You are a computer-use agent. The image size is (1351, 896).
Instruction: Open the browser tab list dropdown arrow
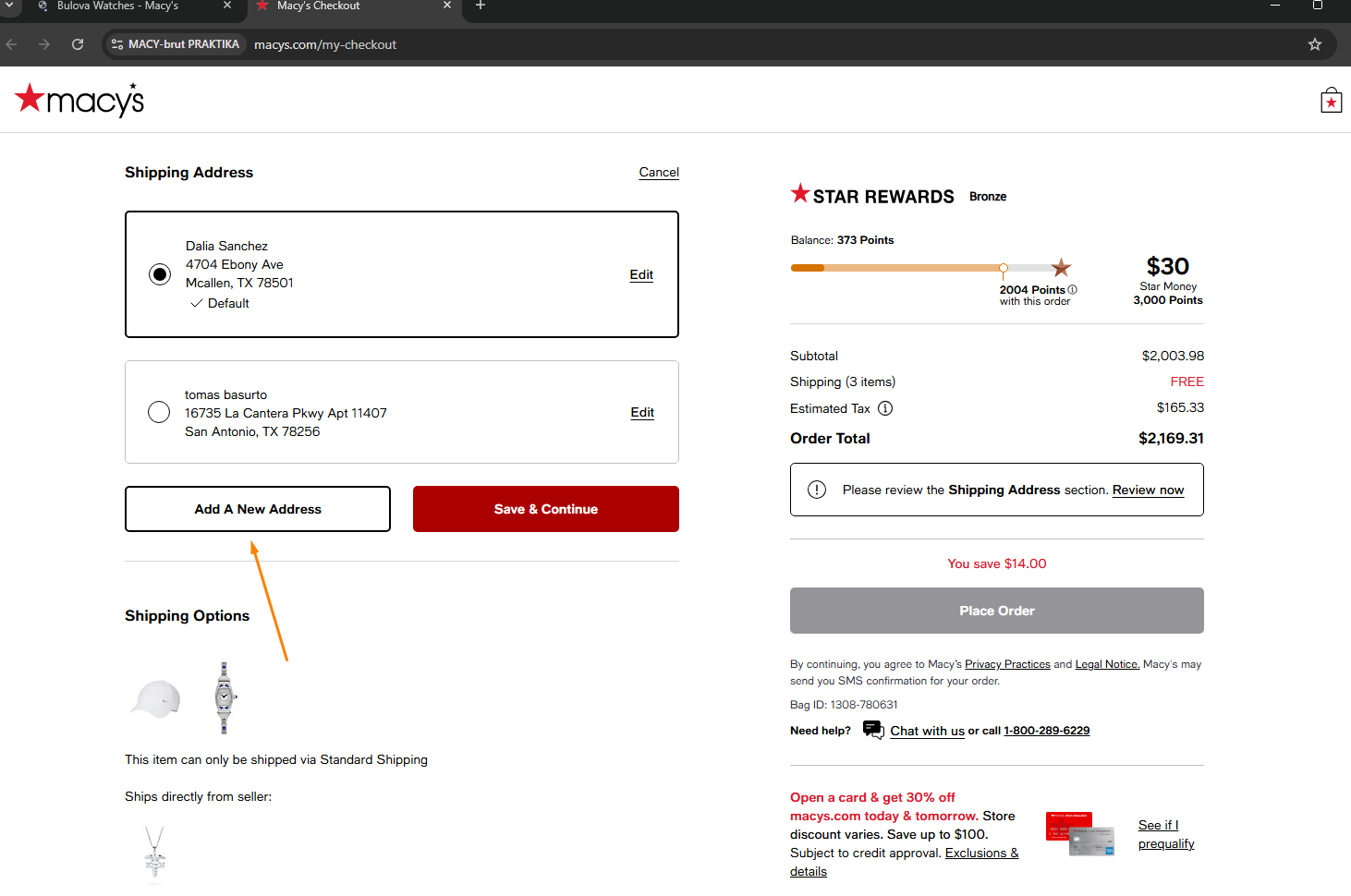pyautogui.click(x=10, y=6)
